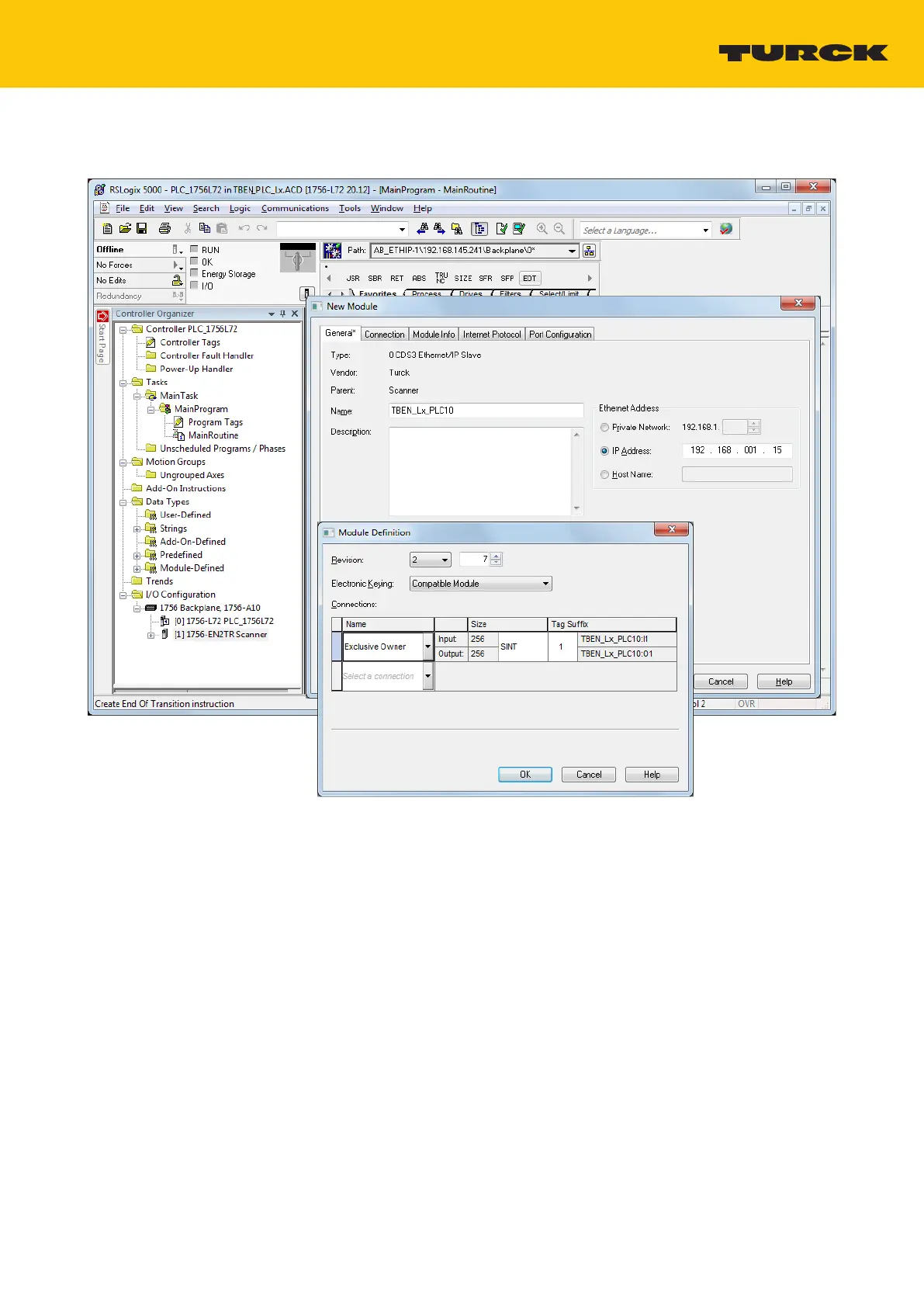
Task: Click the Find Previous binoculars icon
Action: click(x=422, y=228)
